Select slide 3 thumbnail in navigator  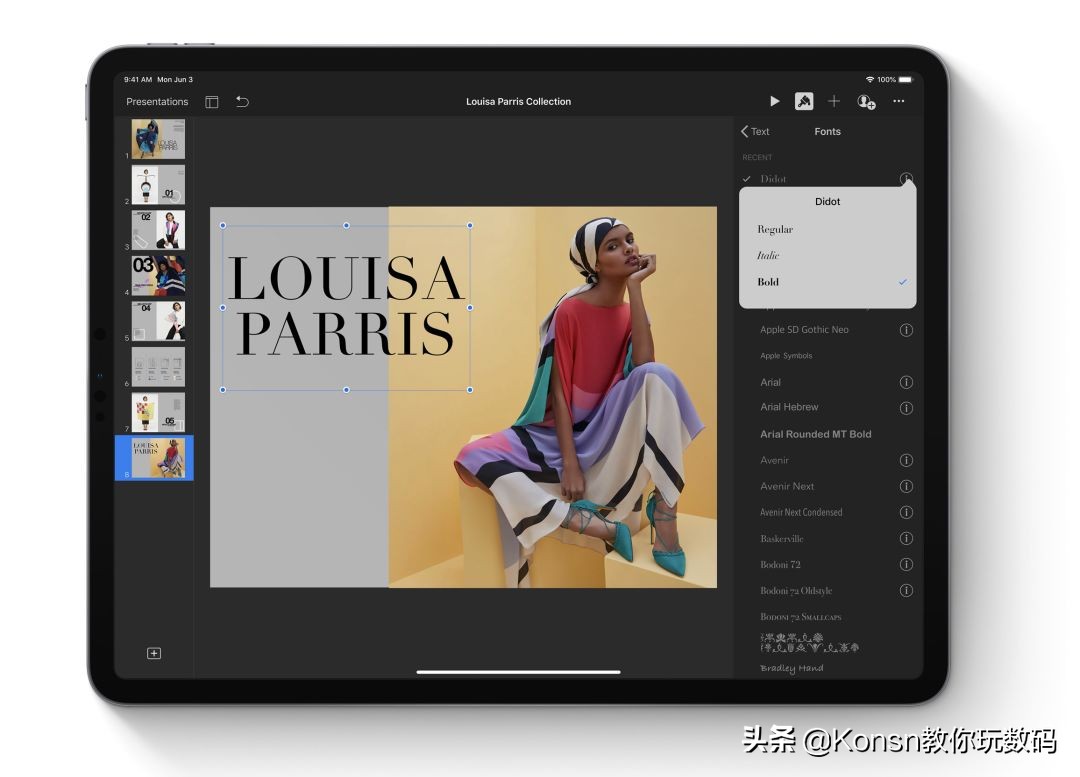coord(159,230)
